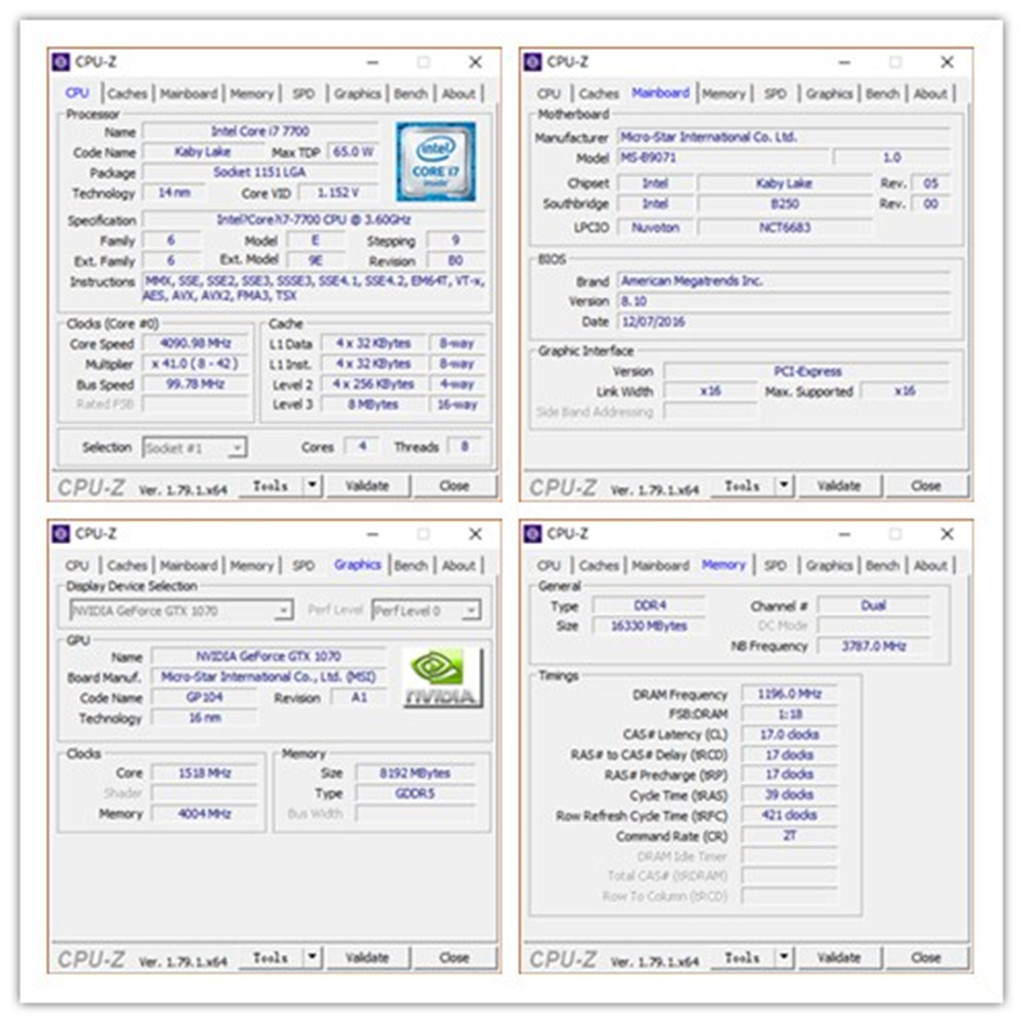
Task: Switch to the Memory tab in the Graphics window
Action: [x=252, y=565]
